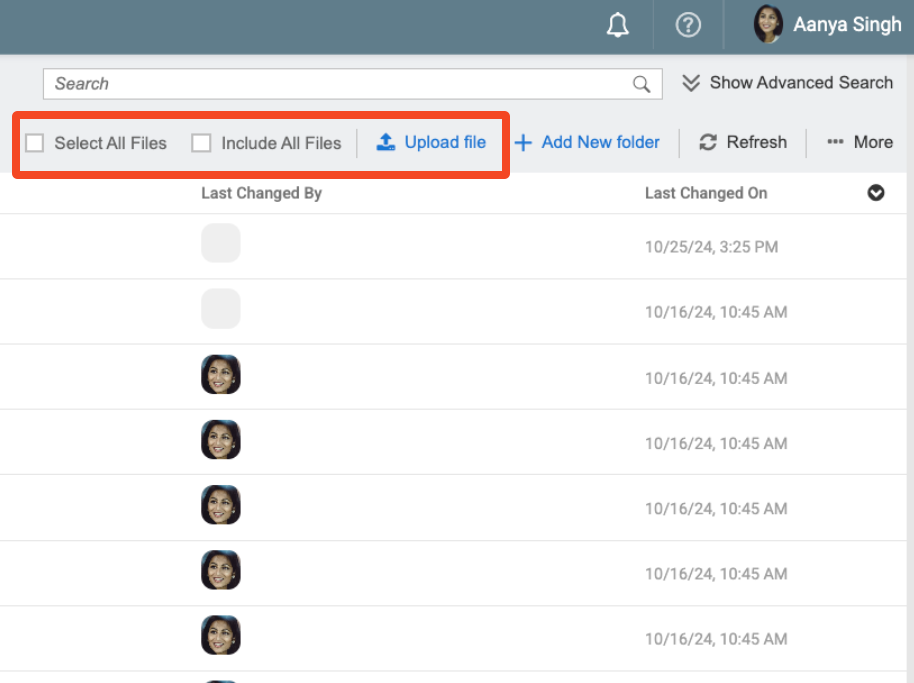Screen dimensions: 914x683
Task: Open the Aanya Singh user menu
Action: click(x=847, y=25)
